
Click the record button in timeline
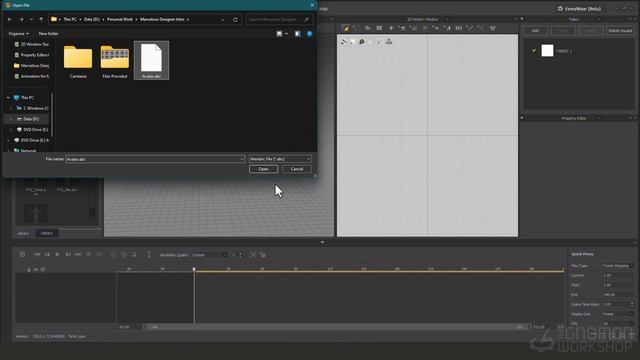point(22,254)
